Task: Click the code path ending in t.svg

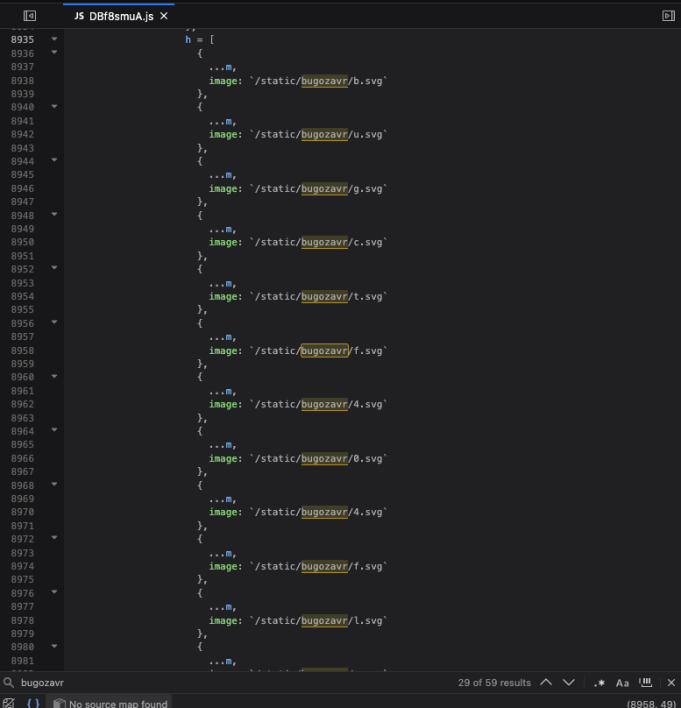Action: tap(318, 297)
